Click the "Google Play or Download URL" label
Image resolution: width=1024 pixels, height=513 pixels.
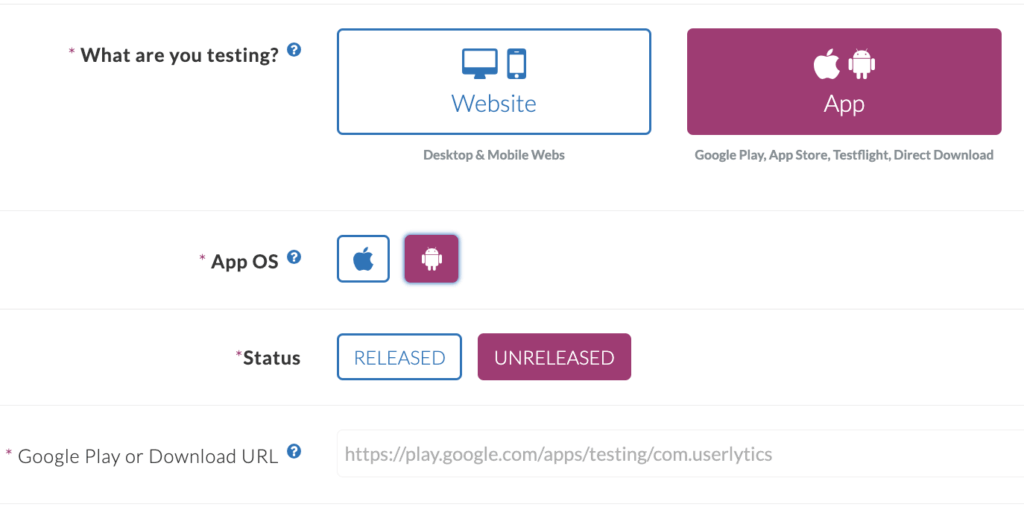148,456
